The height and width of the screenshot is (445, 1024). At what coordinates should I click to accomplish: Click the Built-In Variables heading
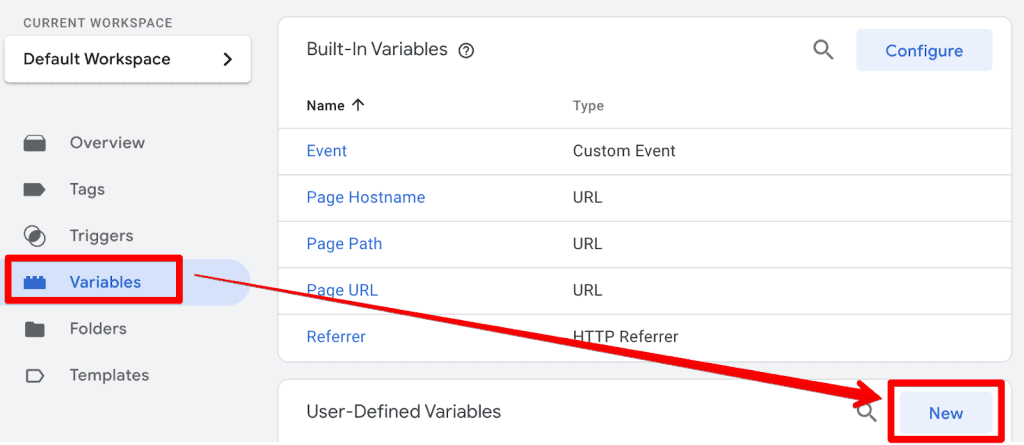377,50
